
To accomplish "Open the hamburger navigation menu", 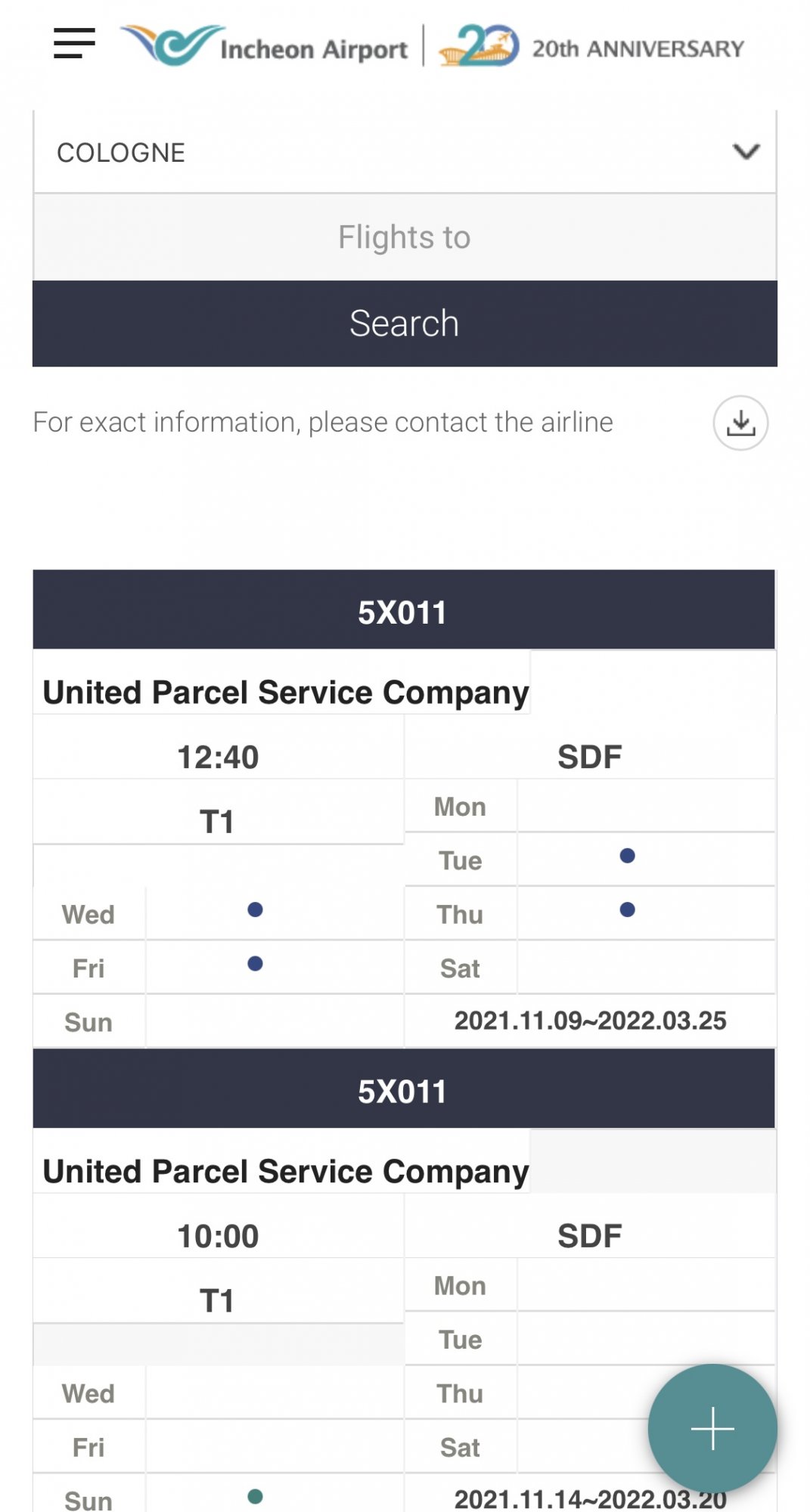I will point(74,44).
